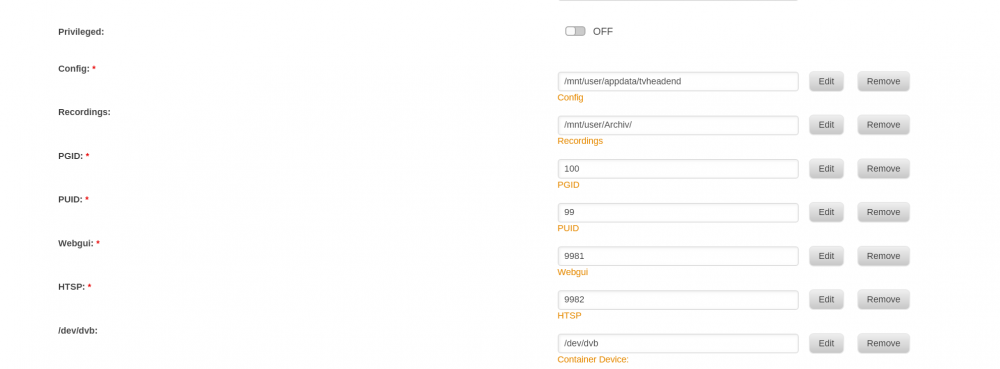The image size is (1000, 369).
Task: Remove the Recordings path entry
Action: tap(883, 125)
